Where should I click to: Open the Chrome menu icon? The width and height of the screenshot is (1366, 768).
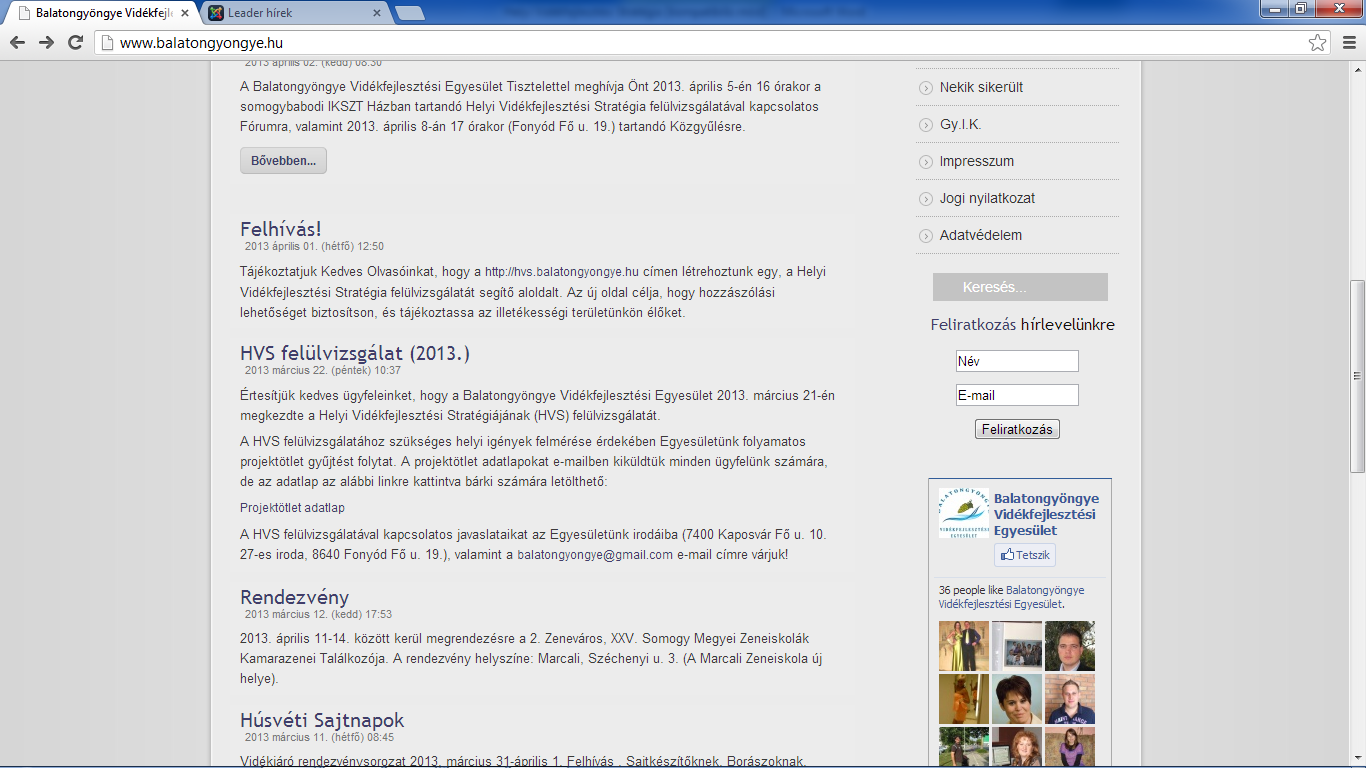1348,43
